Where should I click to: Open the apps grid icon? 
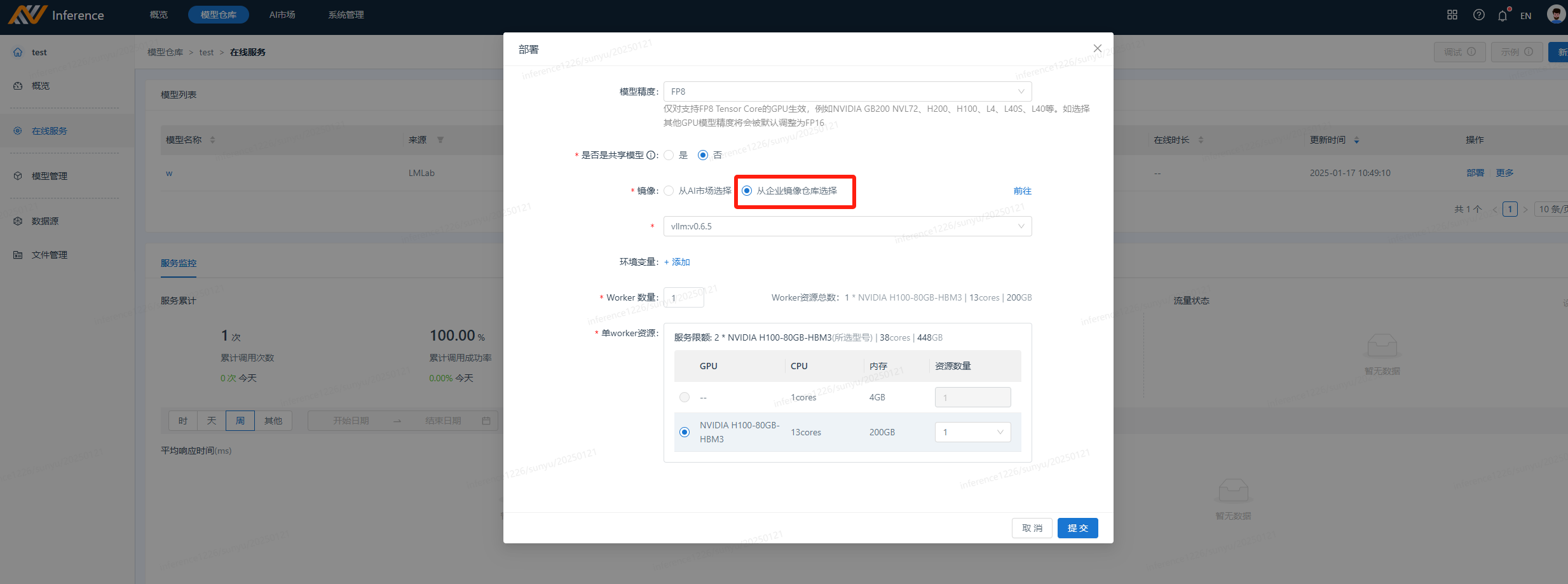point(1452,15)
